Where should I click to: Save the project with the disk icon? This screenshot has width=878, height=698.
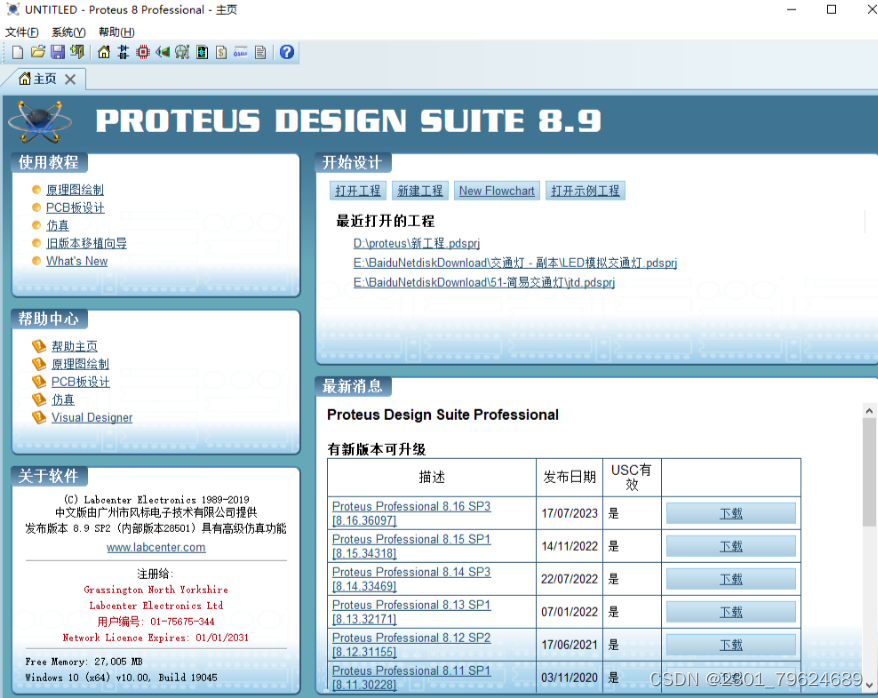pos(58,52)
